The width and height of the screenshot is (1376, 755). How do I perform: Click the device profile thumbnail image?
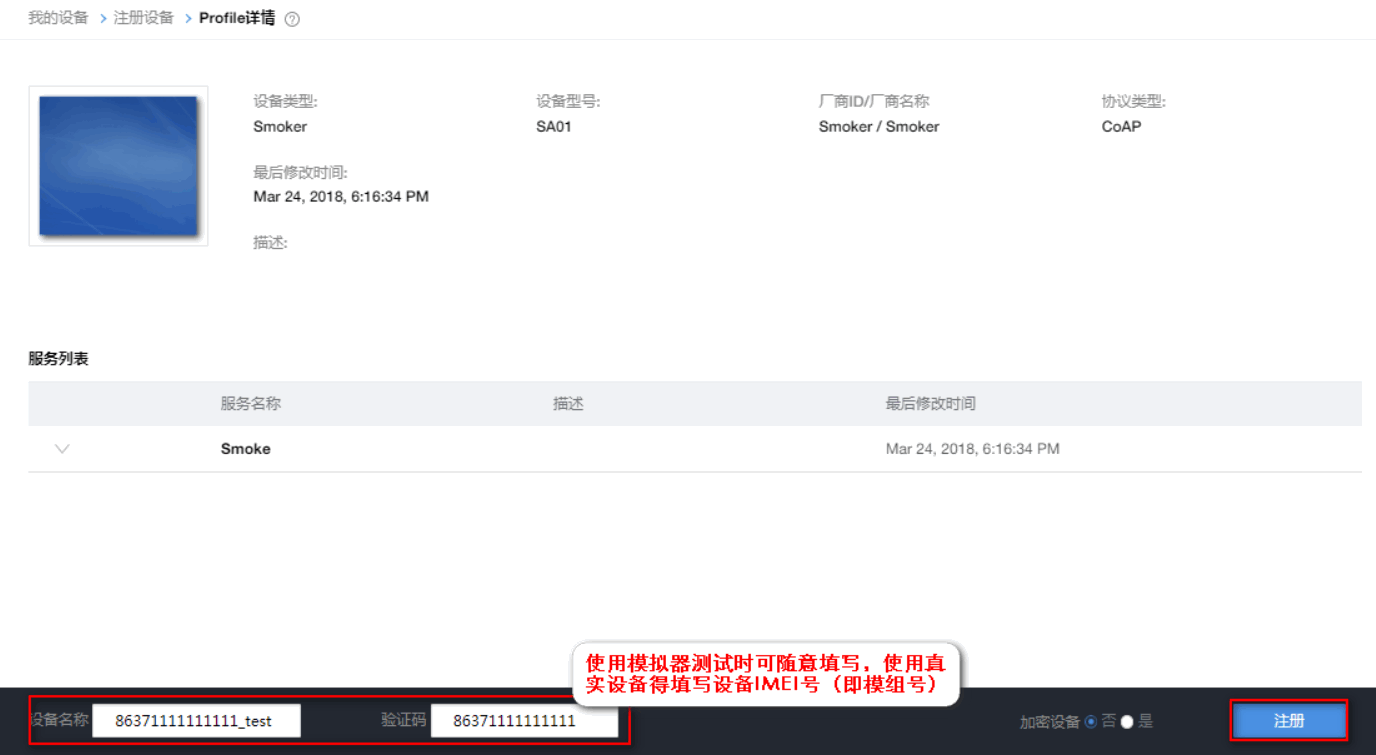118,166
